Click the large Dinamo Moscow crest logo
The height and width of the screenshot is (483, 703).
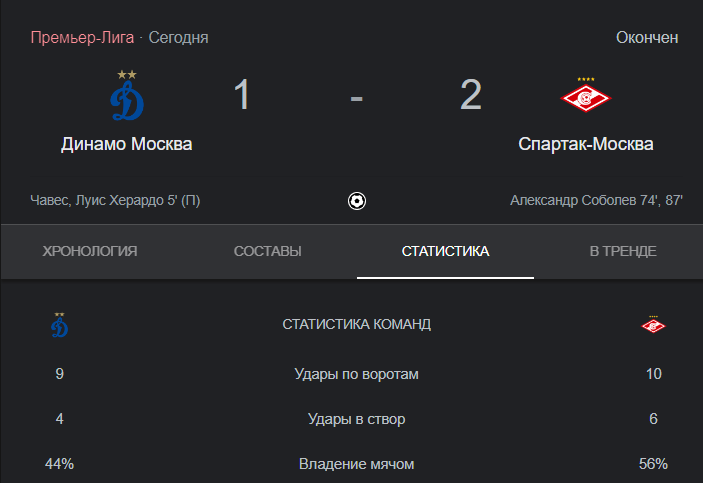[x=127, y=95]
